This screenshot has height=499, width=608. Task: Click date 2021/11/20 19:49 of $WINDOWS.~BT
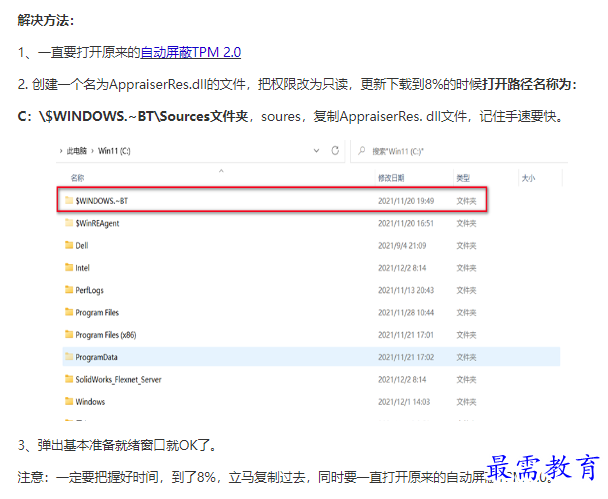pos(406,201)
